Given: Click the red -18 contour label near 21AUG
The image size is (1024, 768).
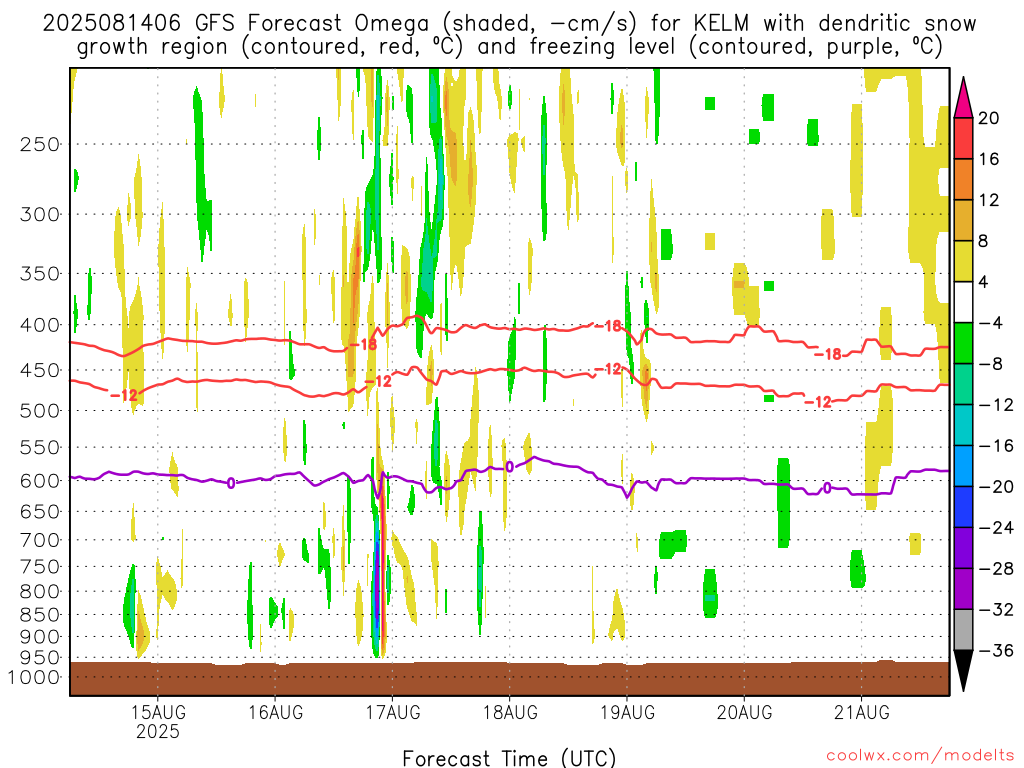Looking at the screenshot, I should tap(828, 354).
